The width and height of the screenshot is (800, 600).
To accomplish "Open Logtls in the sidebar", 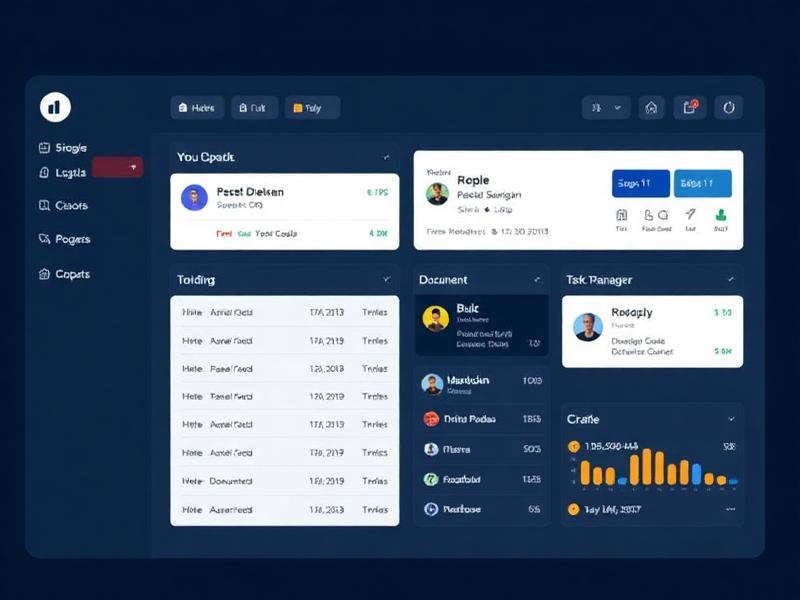I will [x=62, y=172].
